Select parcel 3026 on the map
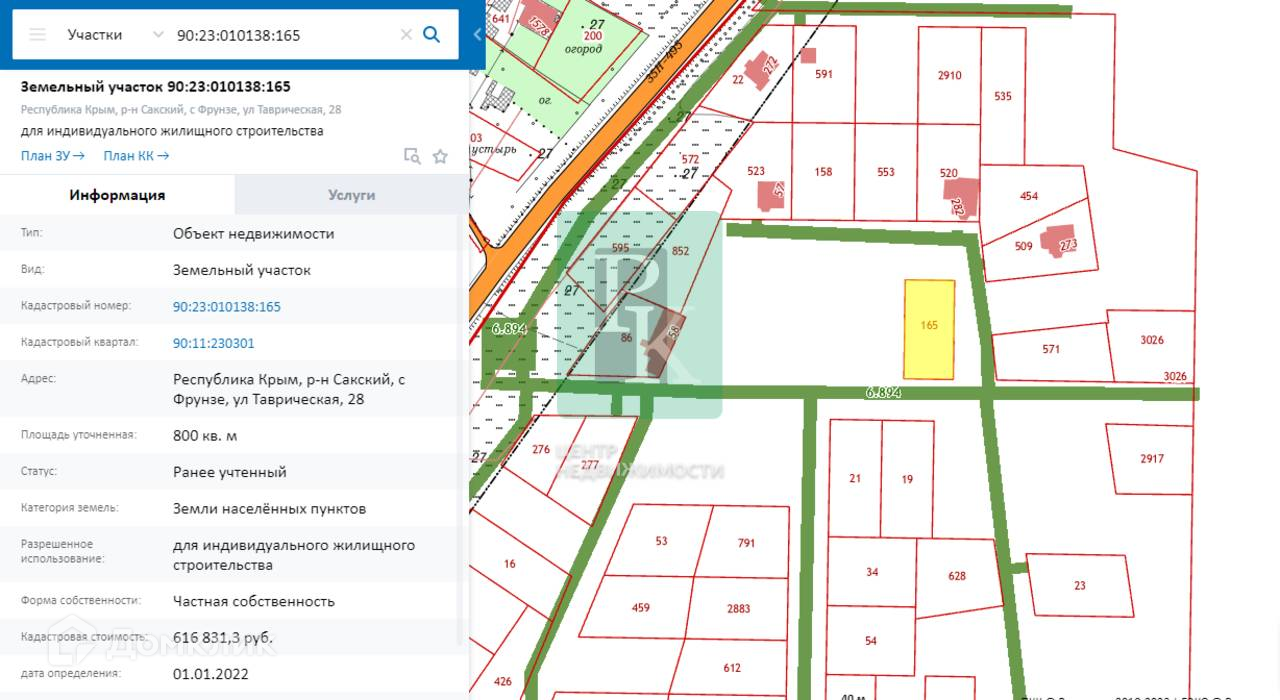The height and width of the screenshot is (700, 1280). (1151, 340)
